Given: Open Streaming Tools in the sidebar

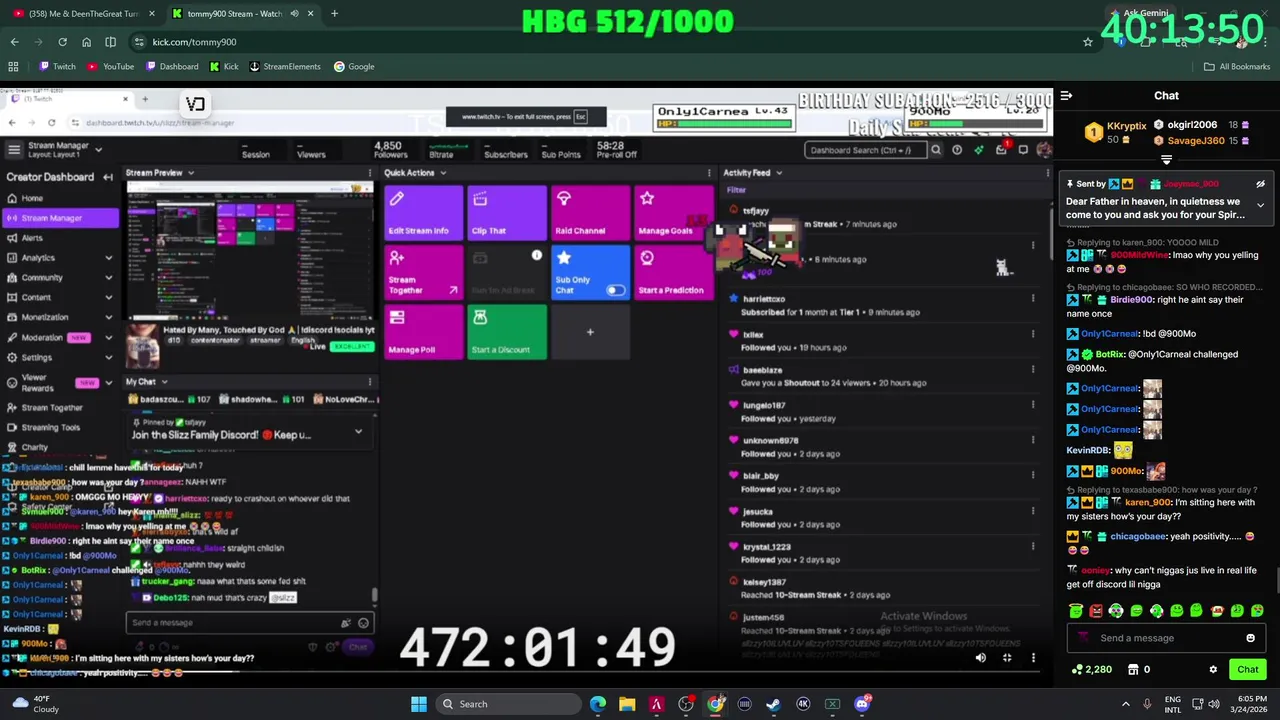Looking at the screenshot, I should 50,427.
